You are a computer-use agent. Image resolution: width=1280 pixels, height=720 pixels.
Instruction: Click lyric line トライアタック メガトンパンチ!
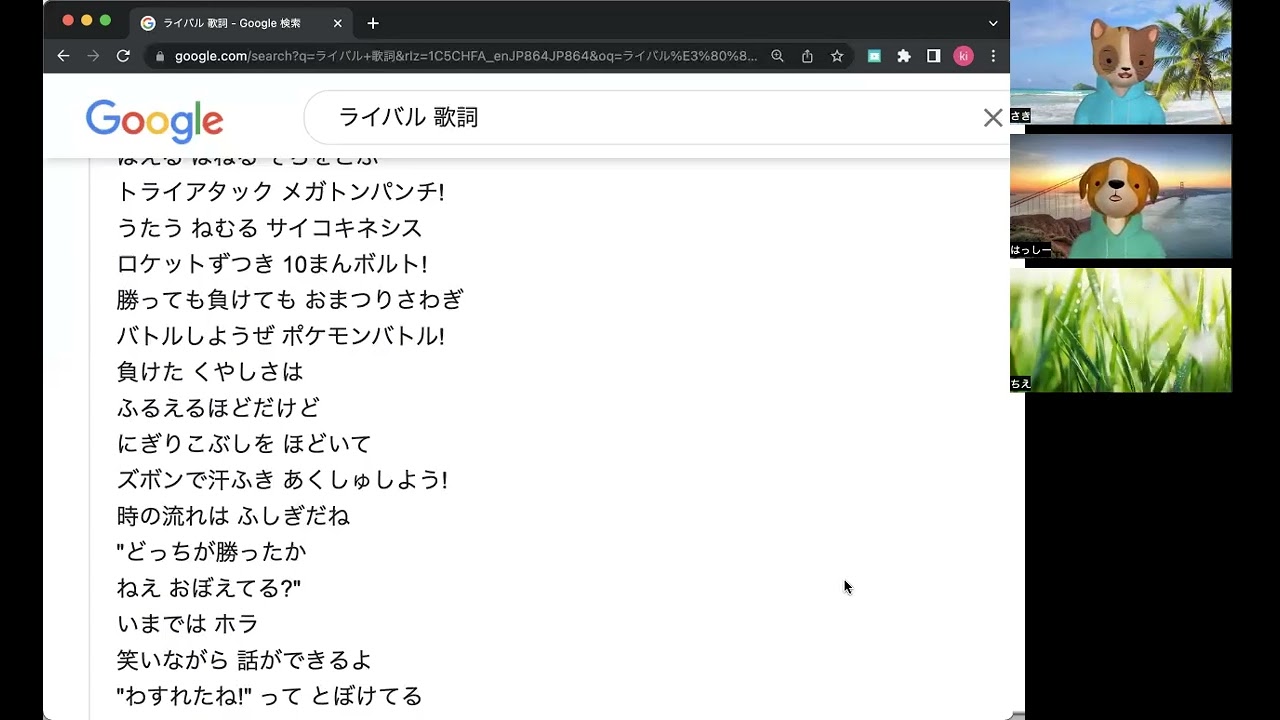click(x=280, y=192)
